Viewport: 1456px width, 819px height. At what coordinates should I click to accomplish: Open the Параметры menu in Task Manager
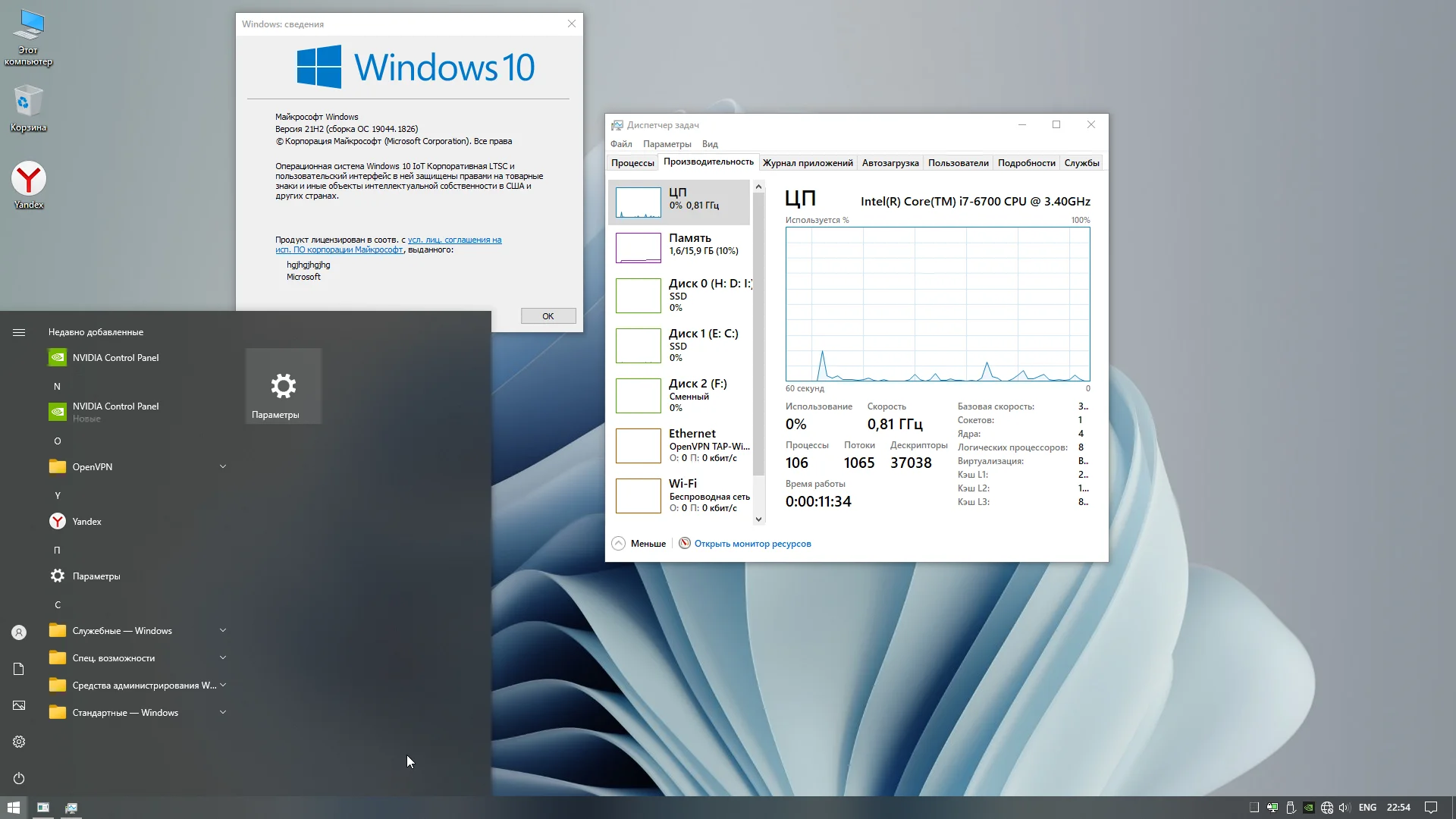667,144
